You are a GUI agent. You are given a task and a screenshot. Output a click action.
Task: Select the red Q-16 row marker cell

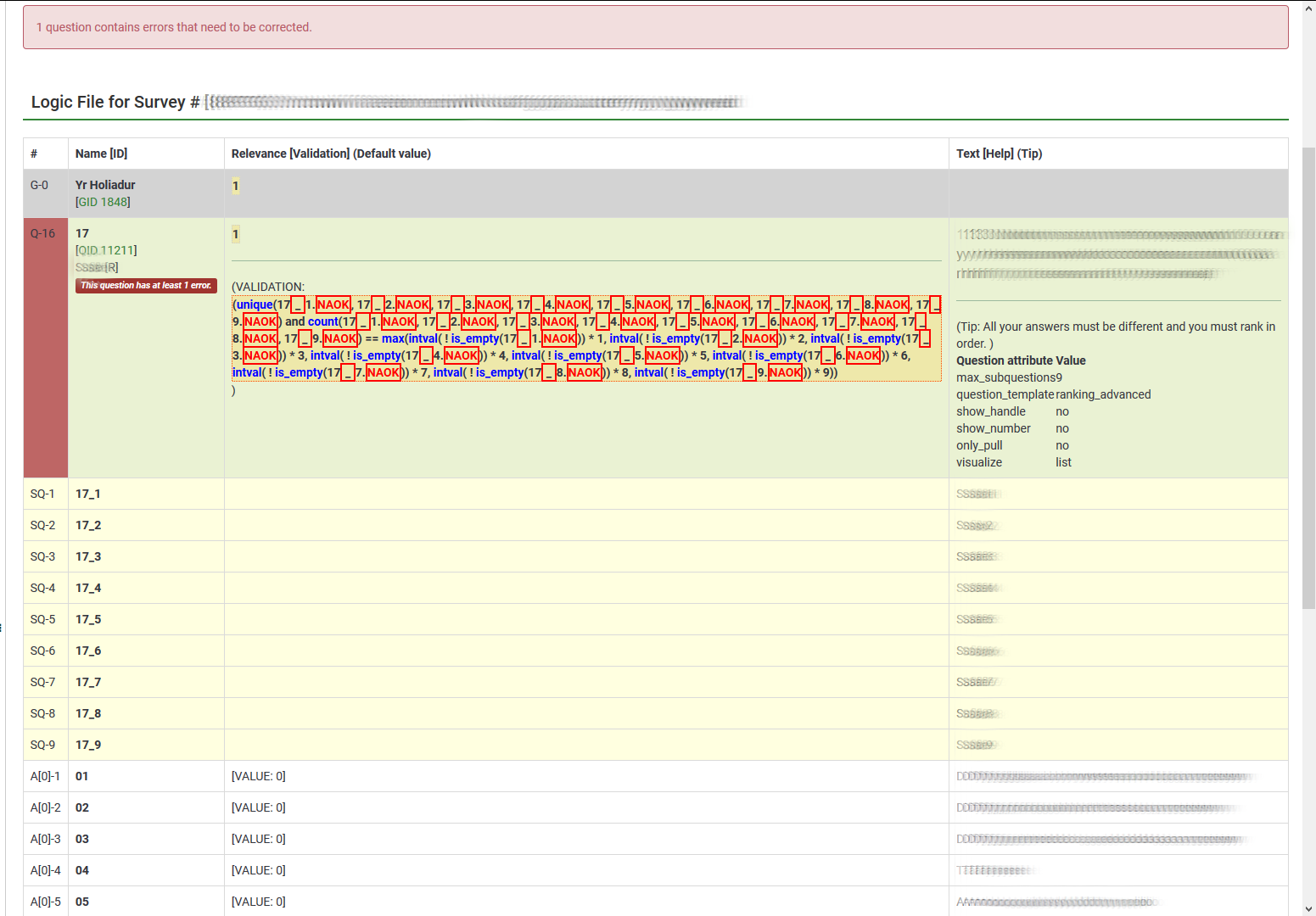pos(45,348)
